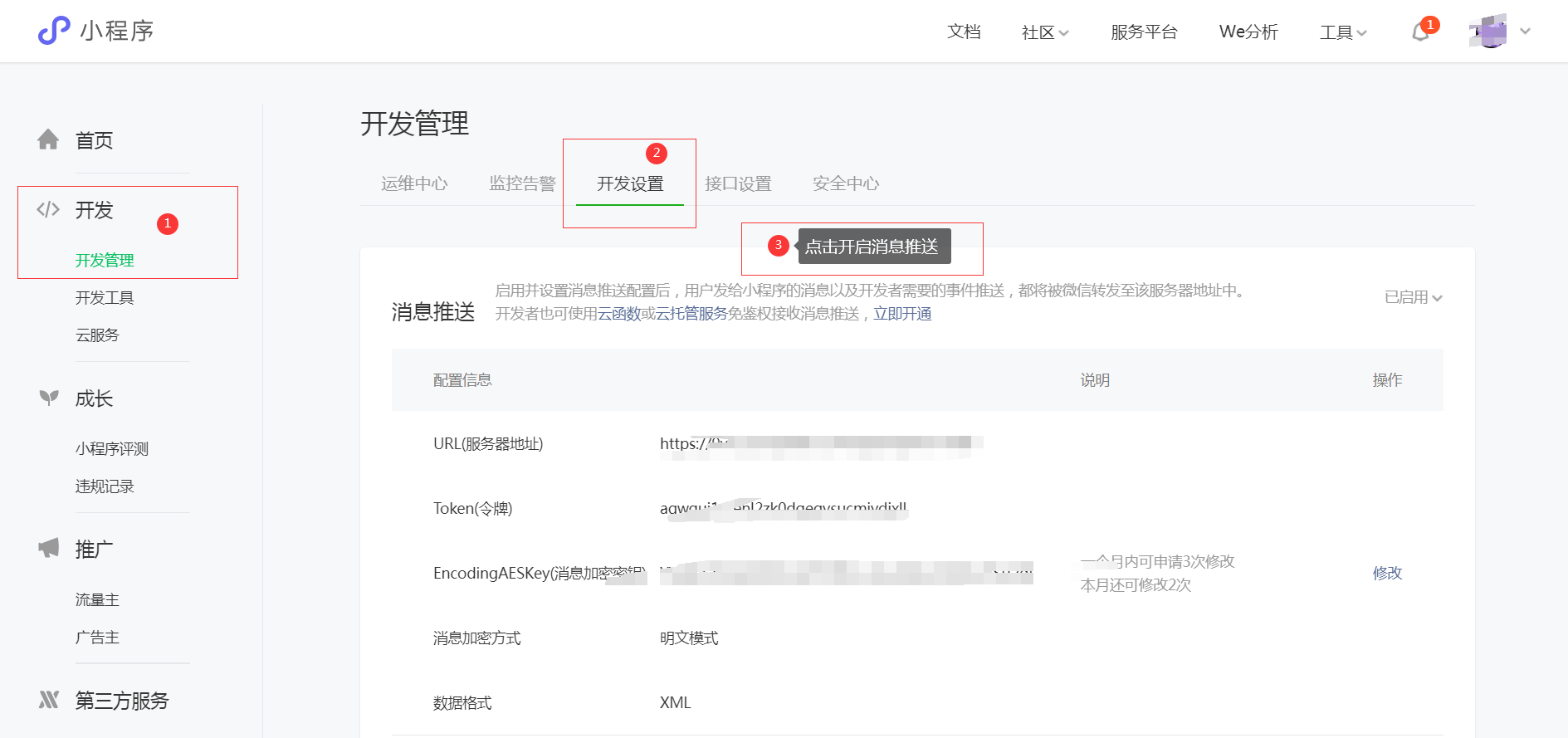Click the 小程序 logo icon

coord(54,31)
